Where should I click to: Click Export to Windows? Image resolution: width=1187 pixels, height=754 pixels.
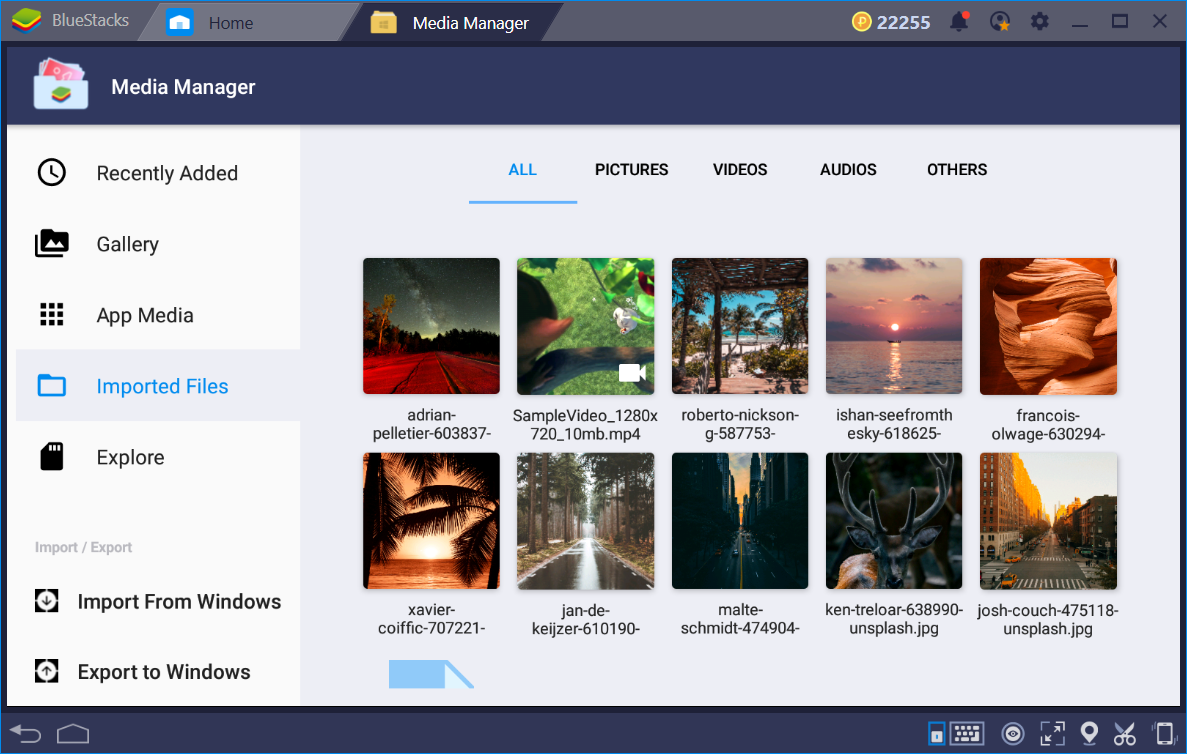(x=142, y=671)
